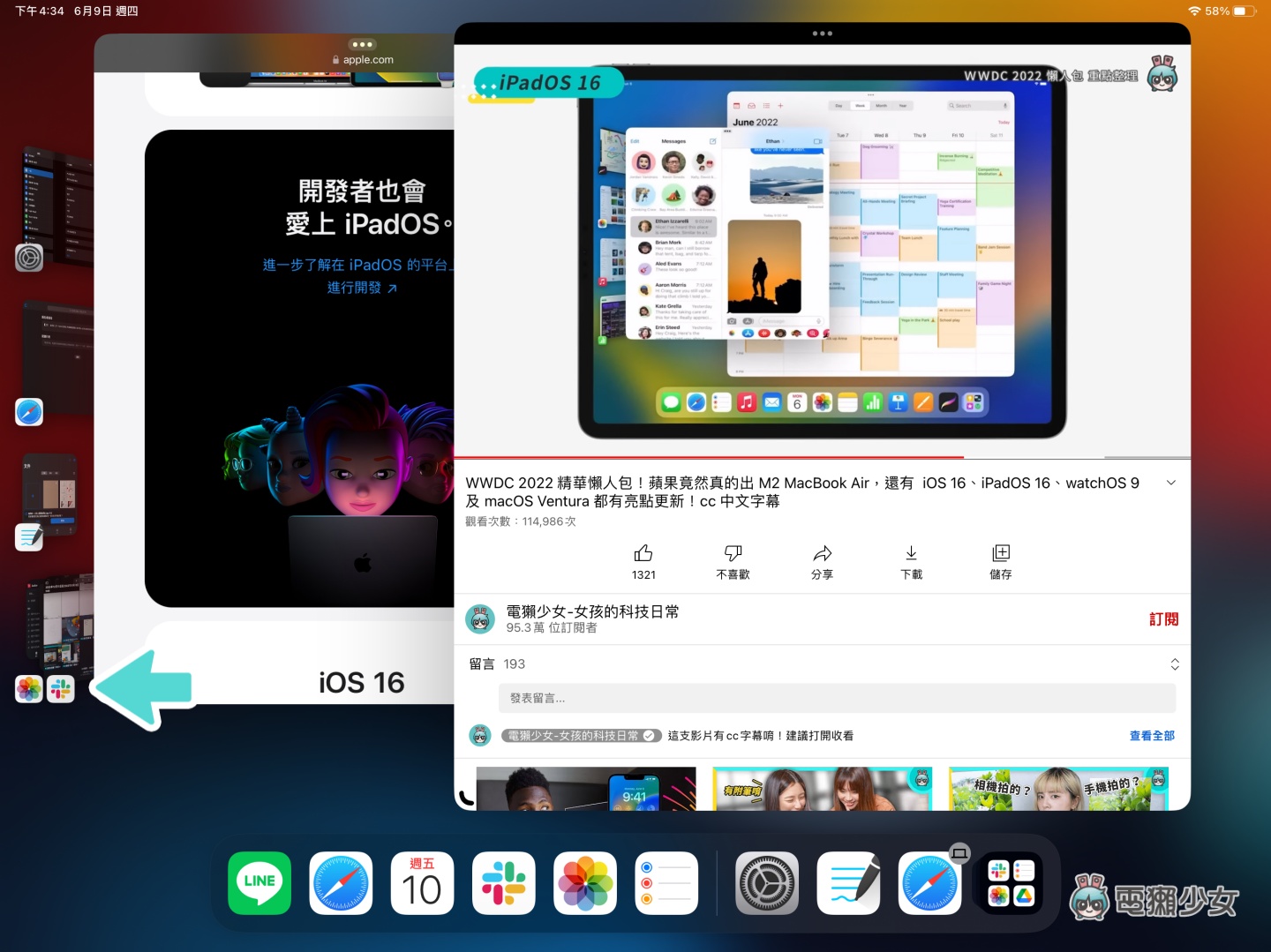Follow the 進行開發 link on the Apple page
This screenshot has width=1271, height=952.
[x=362, y=288]
